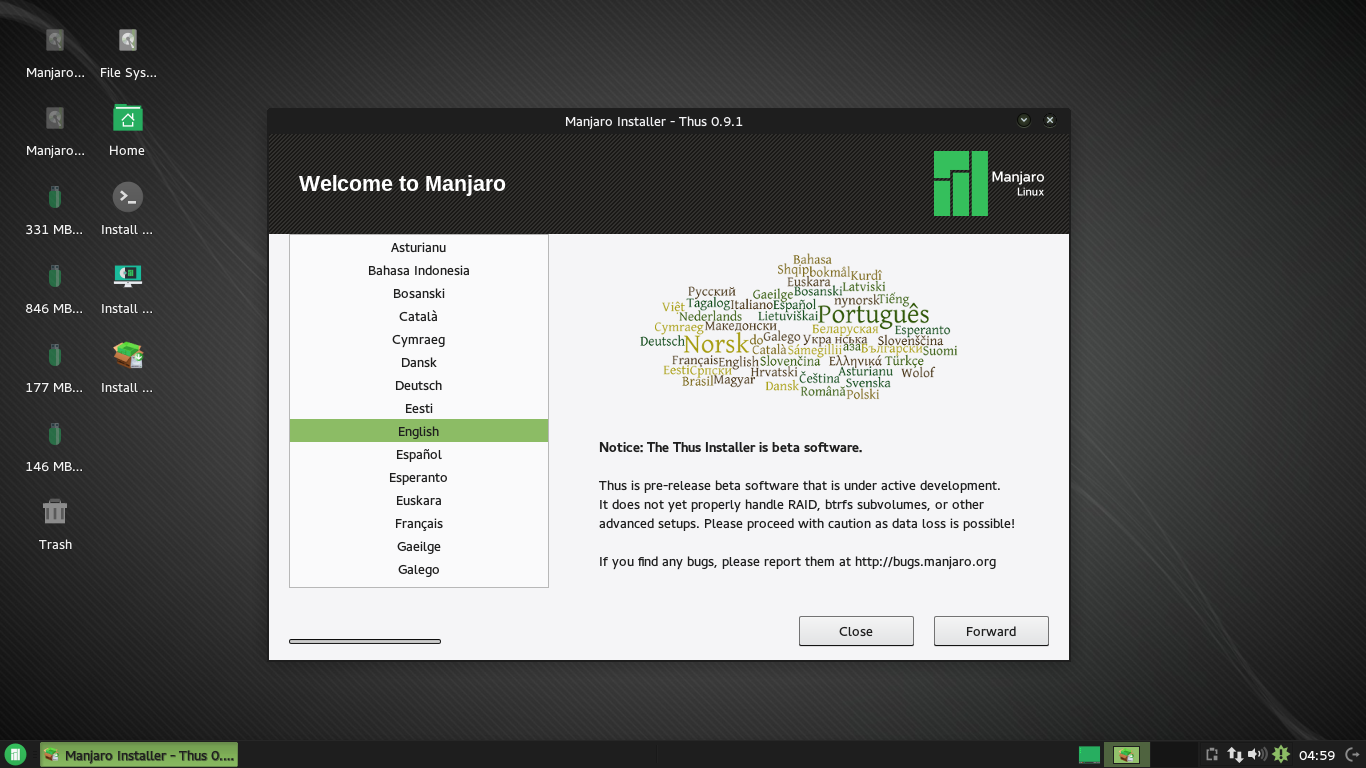Choose Euskara in the language list
This screenshot has height=768, width=1366.
click(419, 500)
